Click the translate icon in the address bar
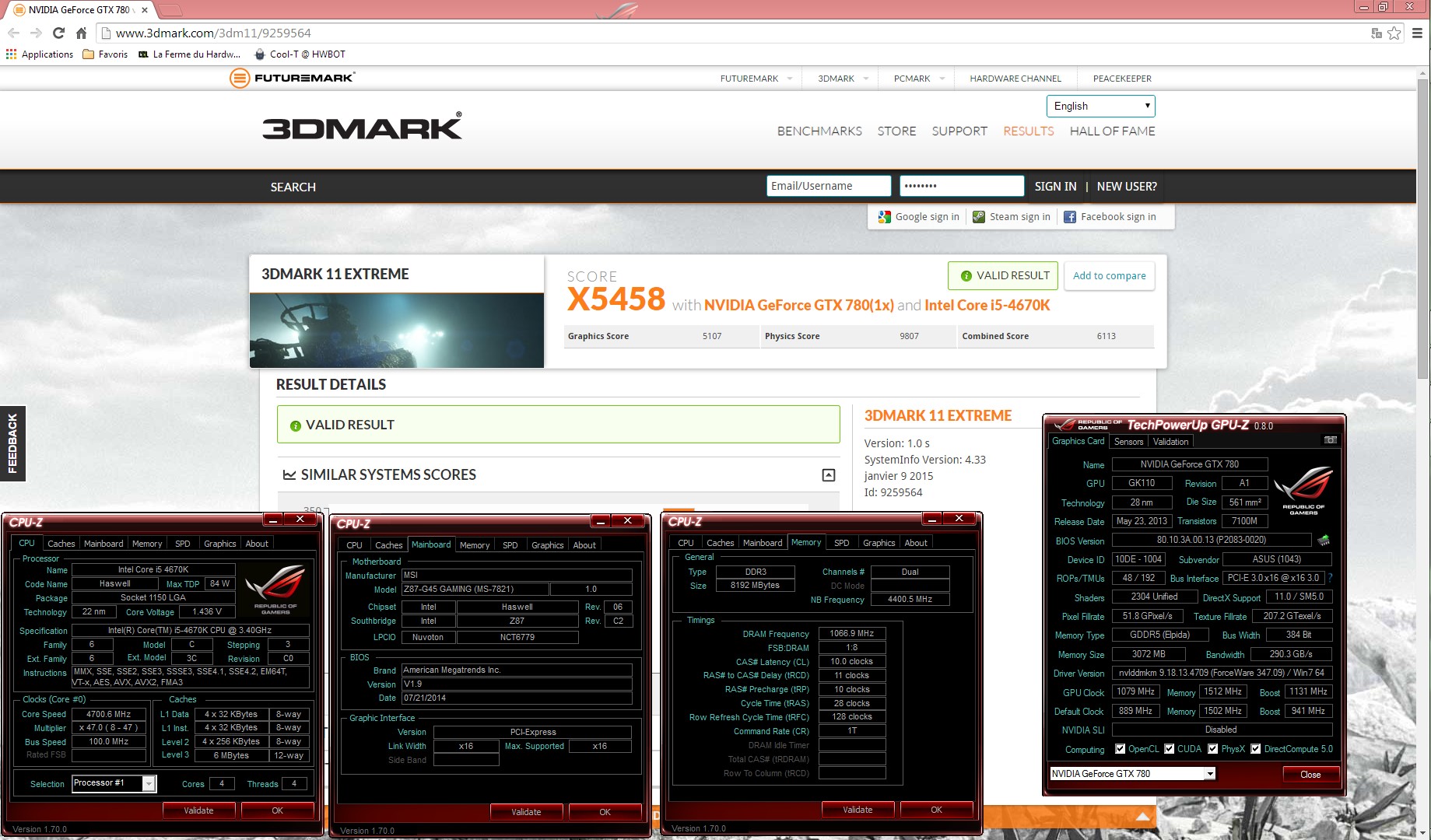The image size is (1431, 840). click(1376, 33)
